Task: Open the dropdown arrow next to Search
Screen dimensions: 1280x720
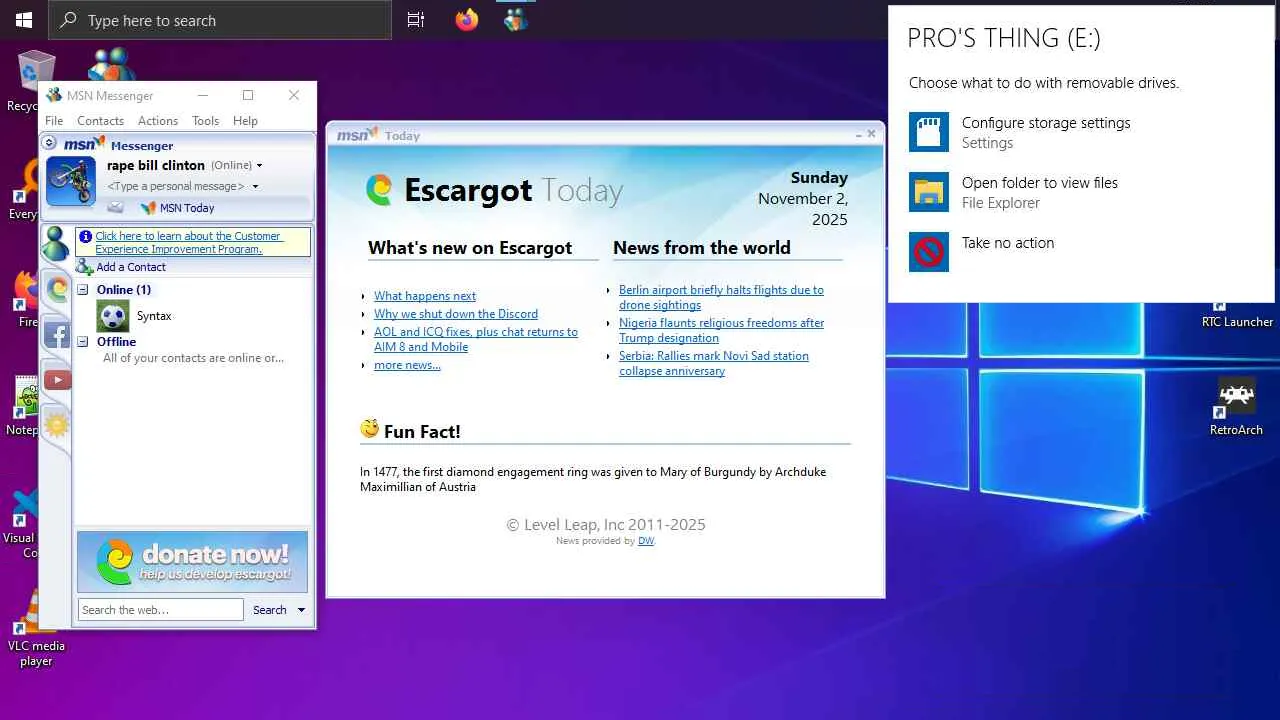Action: point(301,610)
